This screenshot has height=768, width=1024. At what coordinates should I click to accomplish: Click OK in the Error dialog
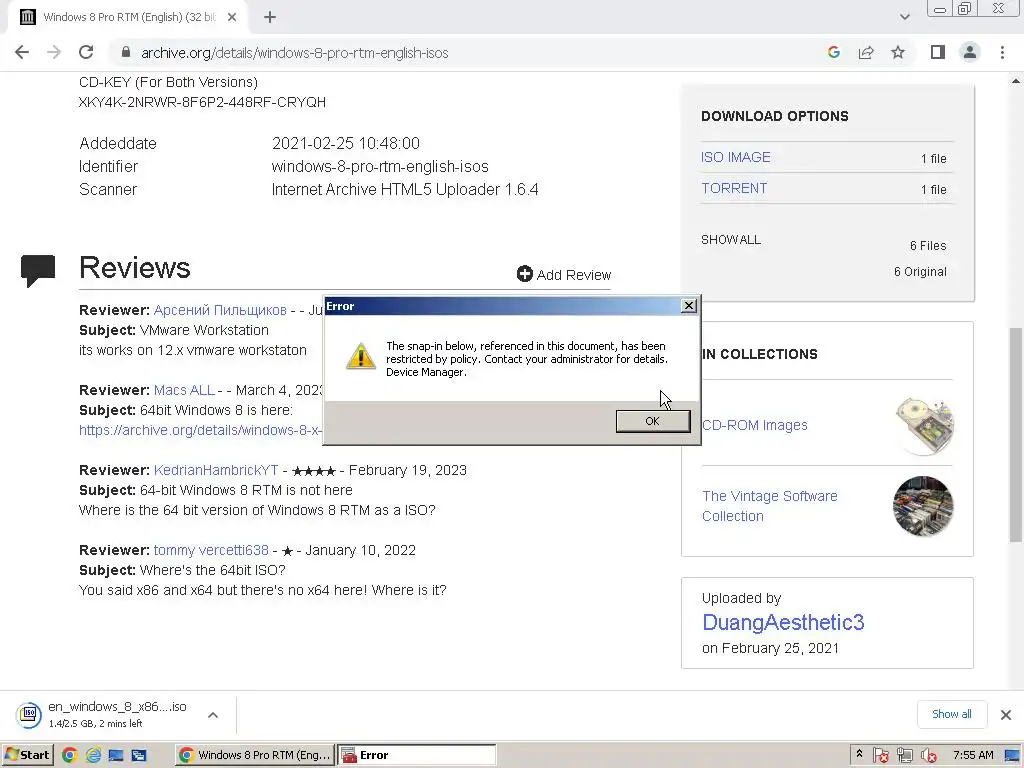point(652,421)
